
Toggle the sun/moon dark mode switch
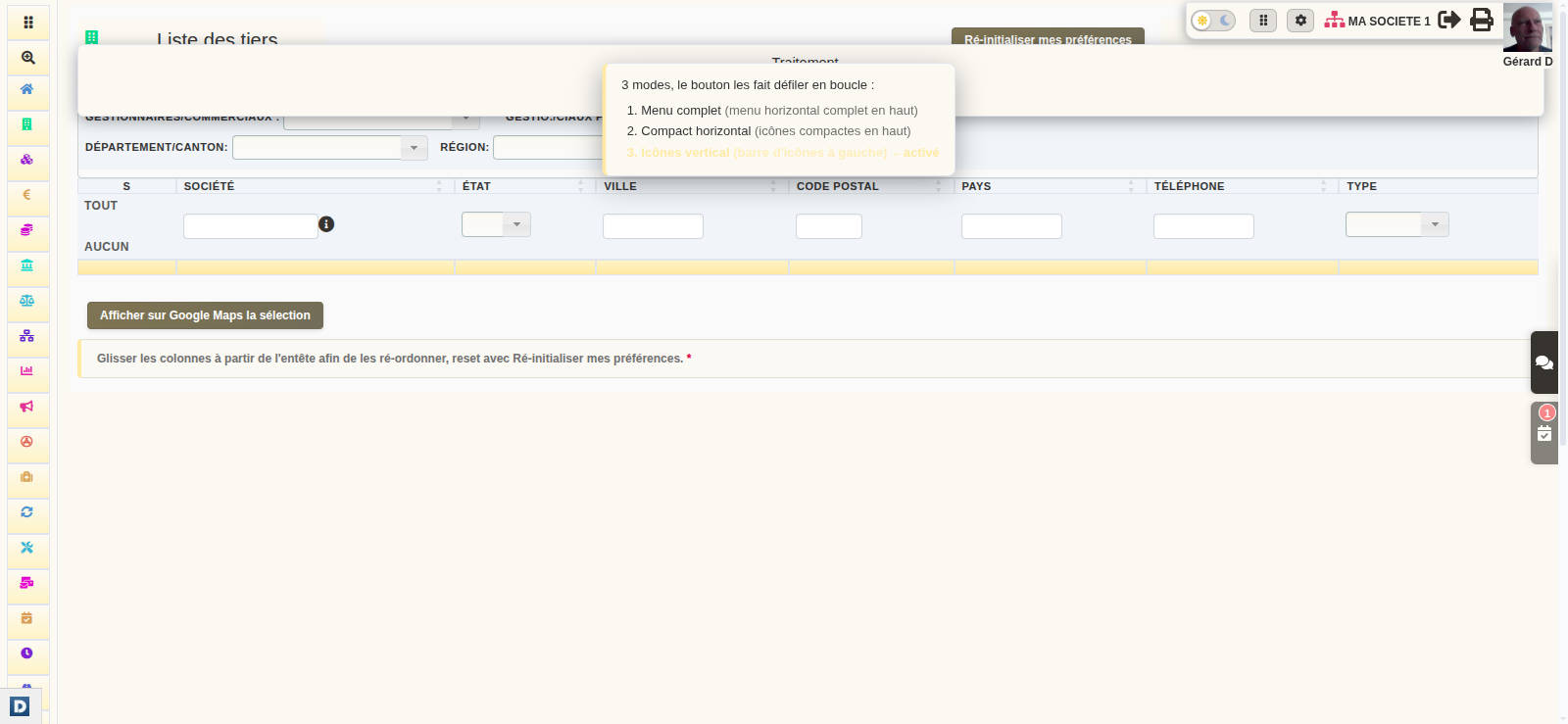(1213, 21)
